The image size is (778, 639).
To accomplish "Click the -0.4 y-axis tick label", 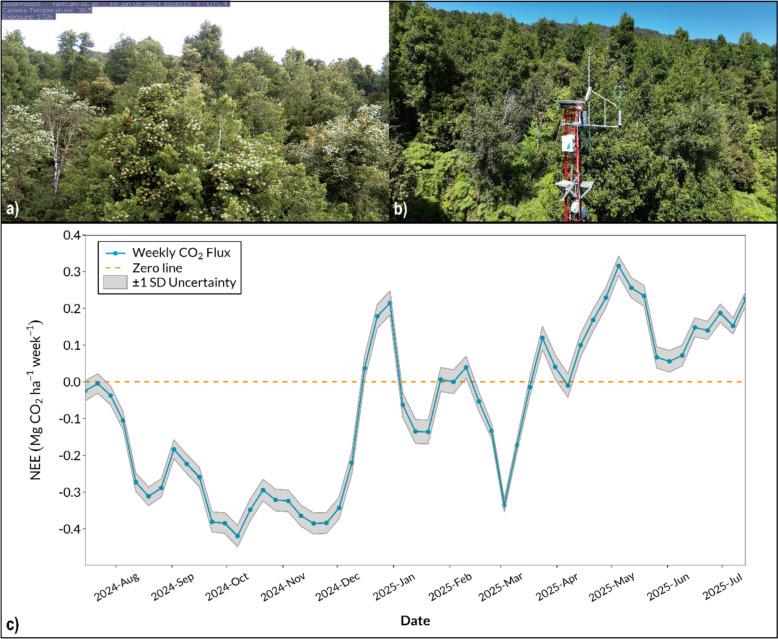I will coord(68,529).
